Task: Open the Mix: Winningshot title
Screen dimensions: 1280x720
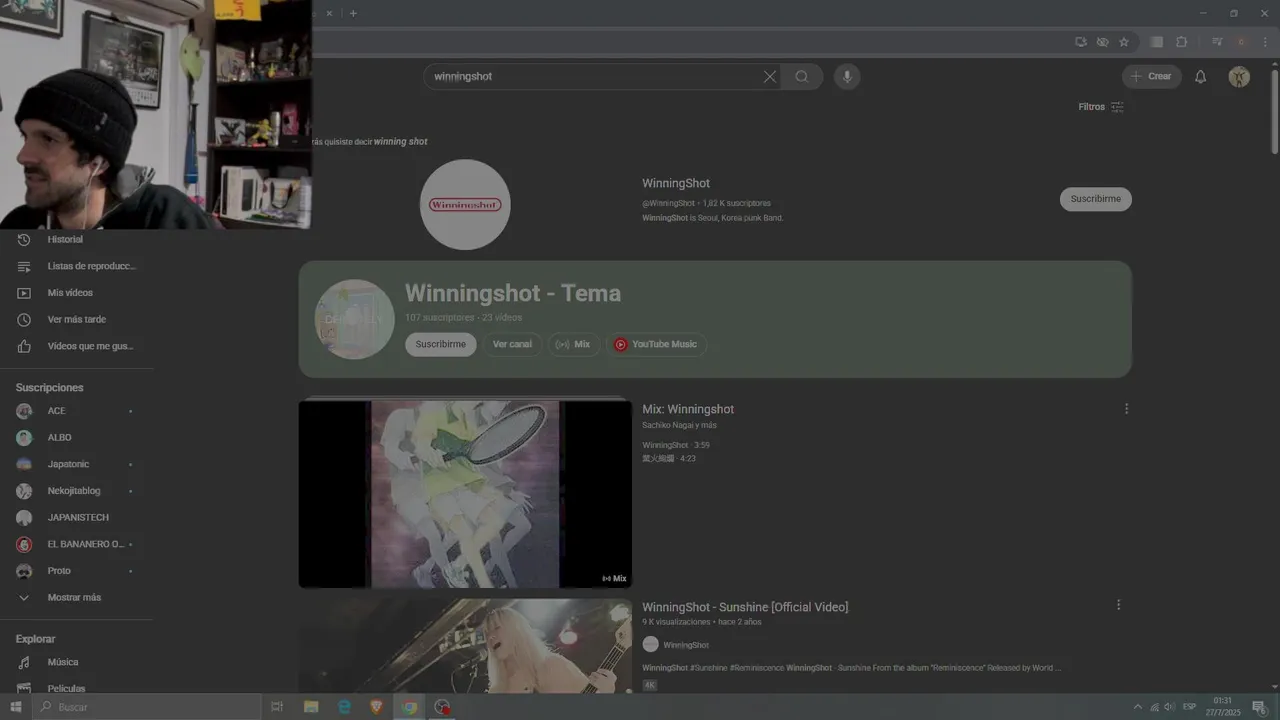Action: click(x=688, y=409)
